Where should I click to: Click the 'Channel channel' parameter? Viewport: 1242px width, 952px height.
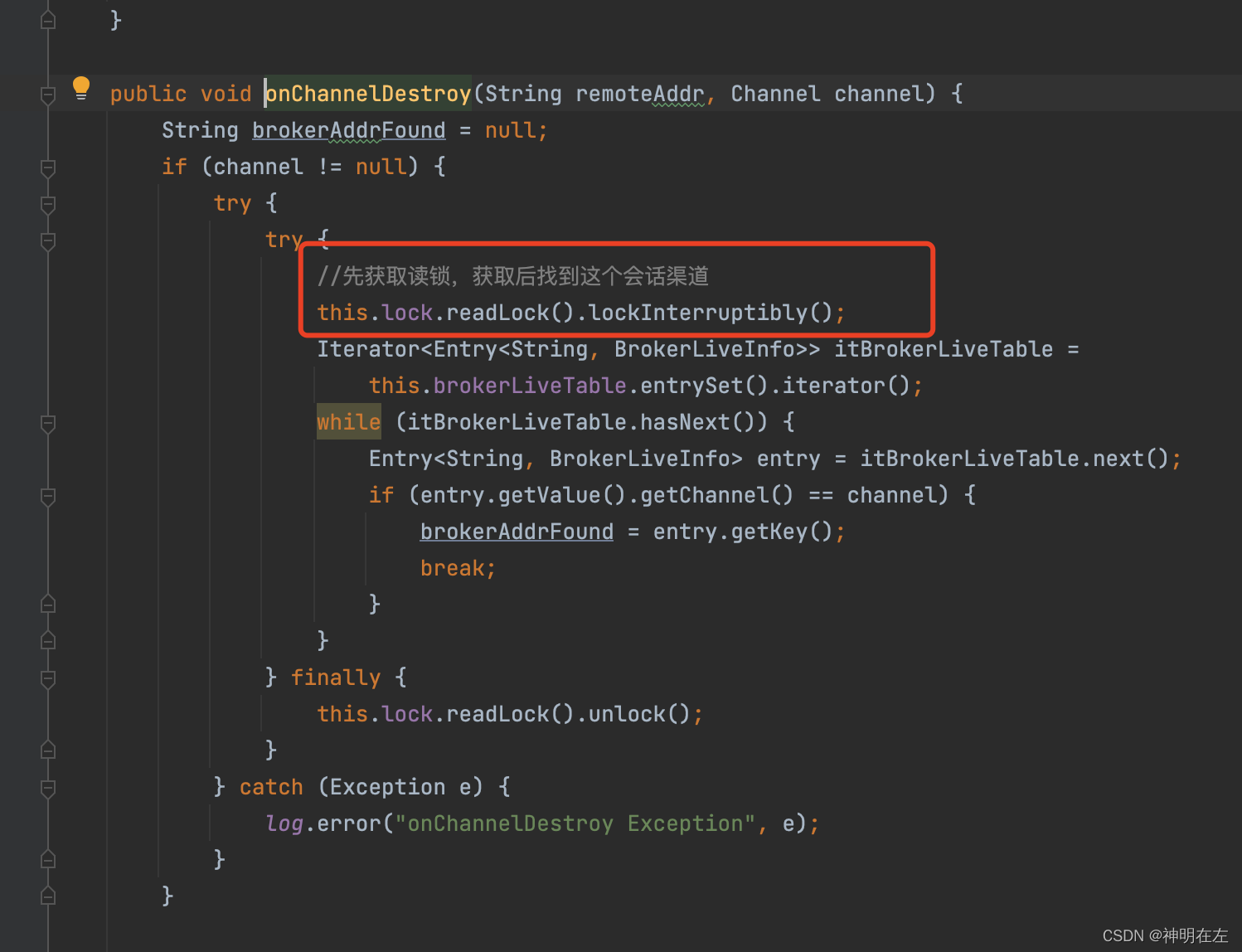click(827, 94)
